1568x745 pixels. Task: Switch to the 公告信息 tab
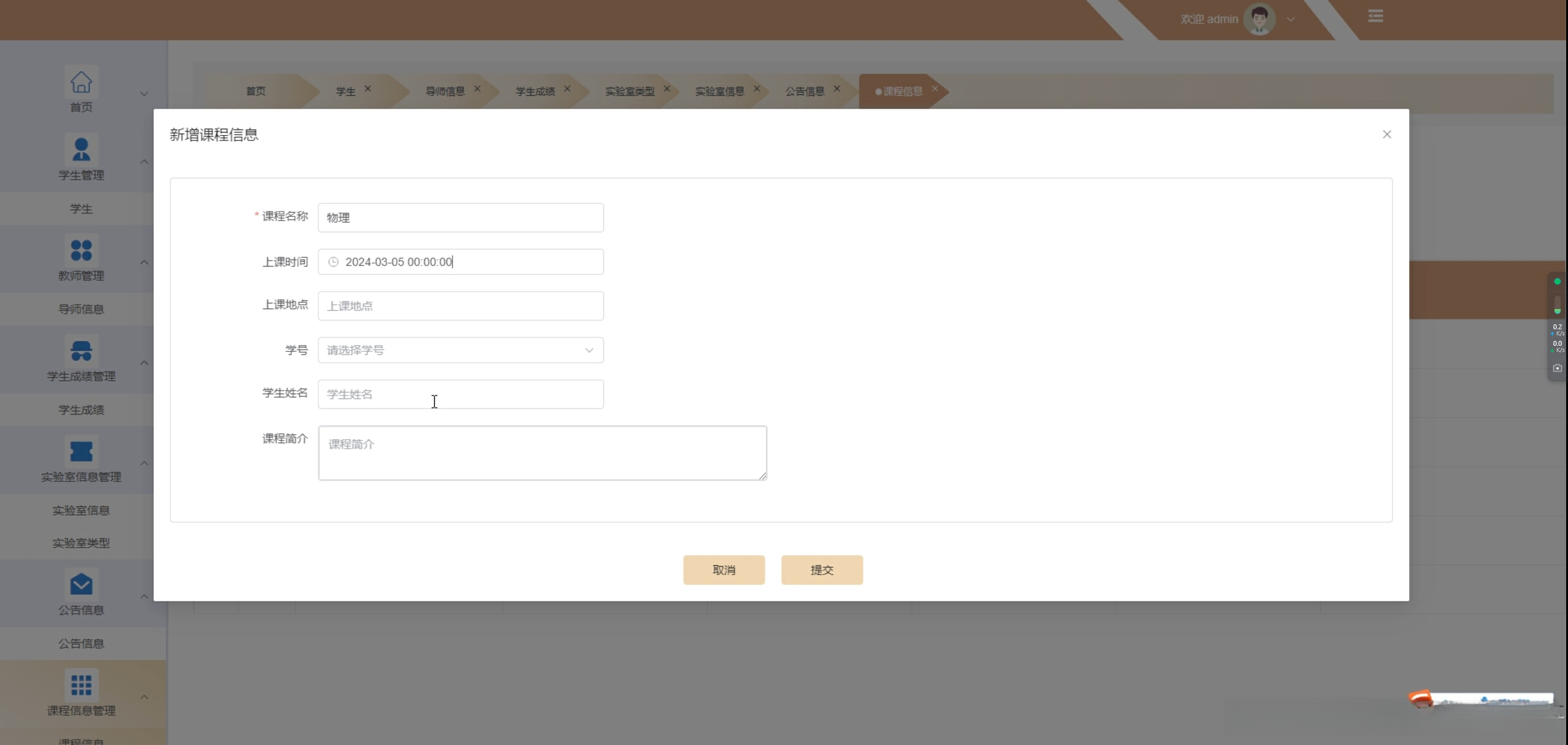point(805,91)
